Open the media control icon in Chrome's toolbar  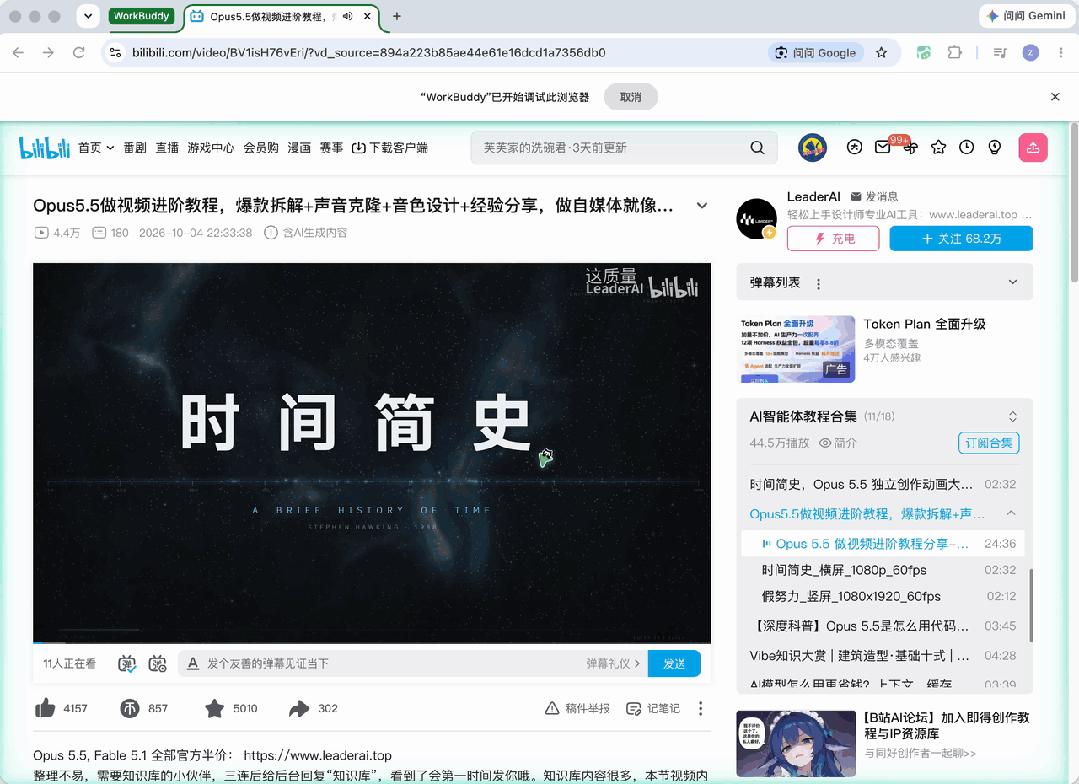click(1000, 52)
